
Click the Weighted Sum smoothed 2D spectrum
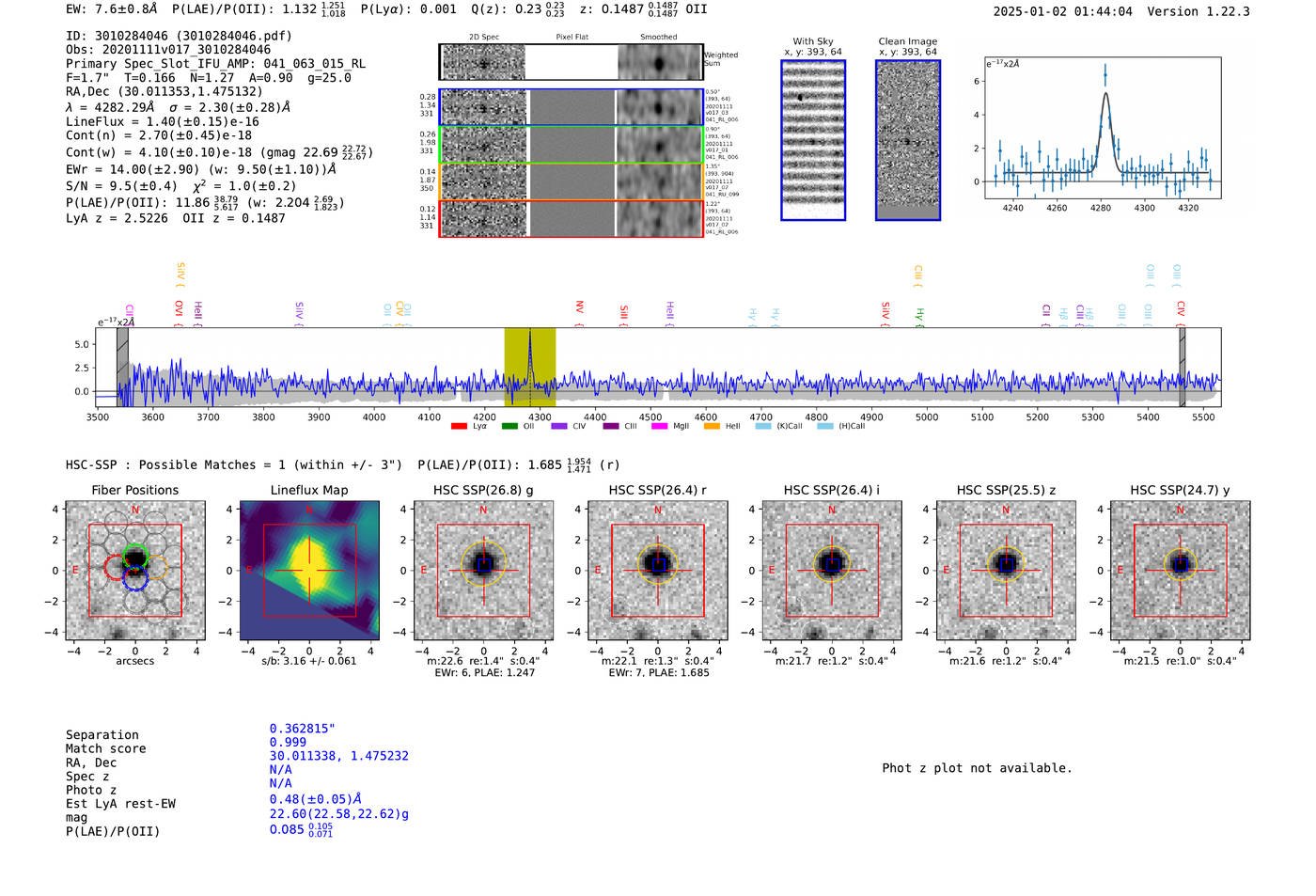point(660,63)
